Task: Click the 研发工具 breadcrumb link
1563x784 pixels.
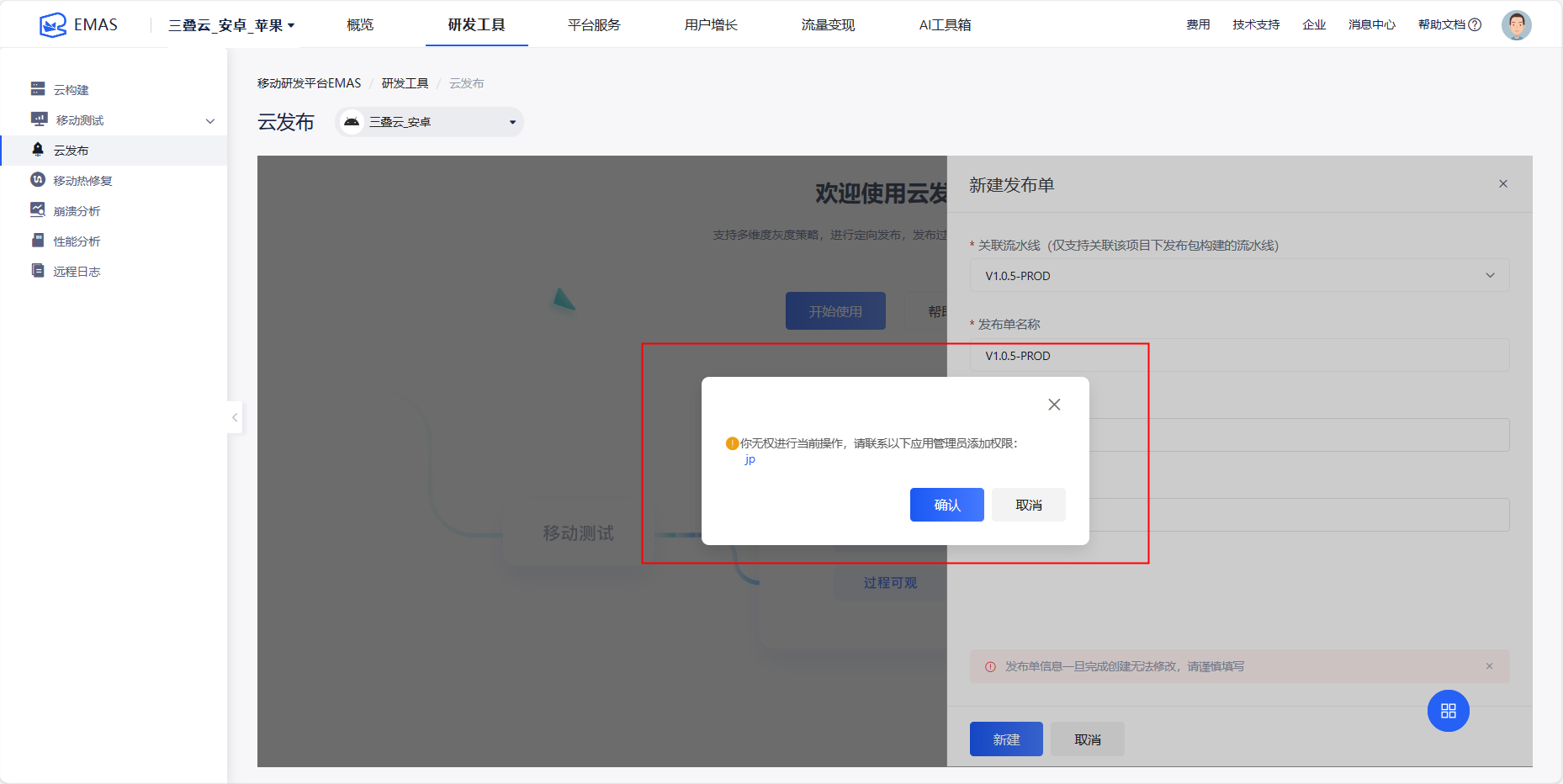Action: [405, 83]
